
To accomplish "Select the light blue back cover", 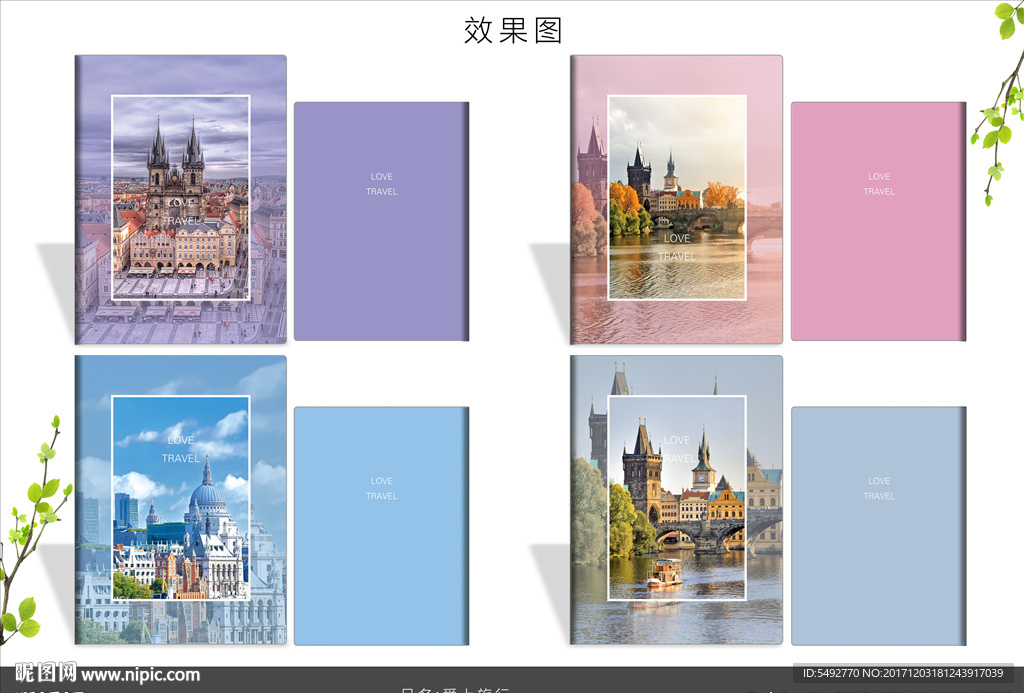I will pyautogui.click(x=381, y=526).
